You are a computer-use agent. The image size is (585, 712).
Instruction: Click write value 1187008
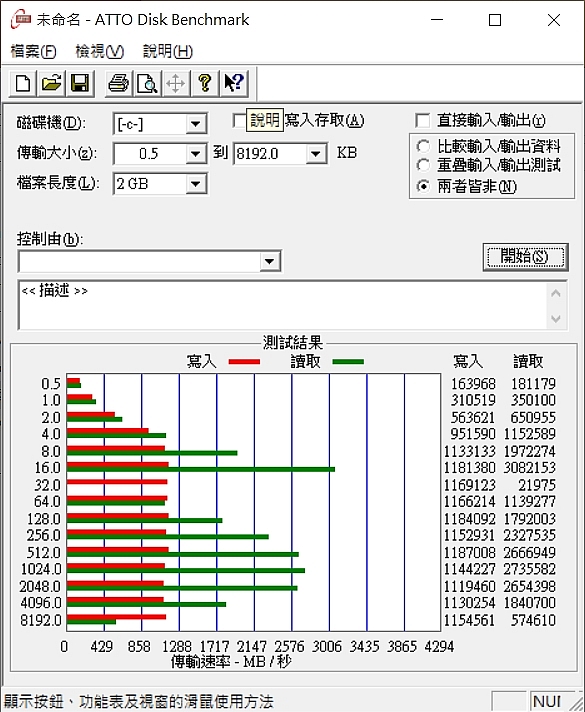(x=470, y=553)
